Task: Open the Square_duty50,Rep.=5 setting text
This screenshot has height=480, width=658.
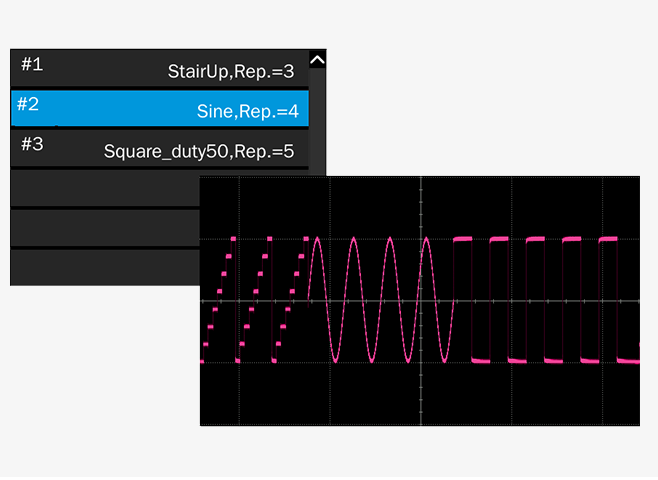Action: pyautogui.click(x=199, y=152)
